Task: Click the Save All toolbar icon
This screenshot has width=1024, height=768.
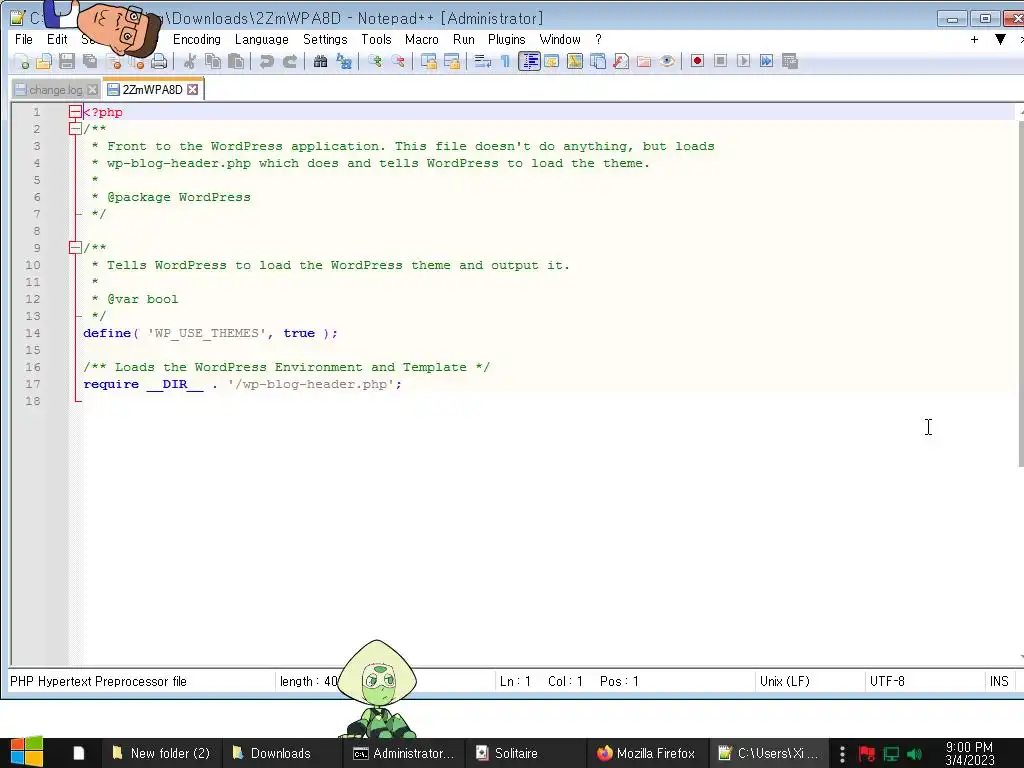Action: [x=90, y=61]
